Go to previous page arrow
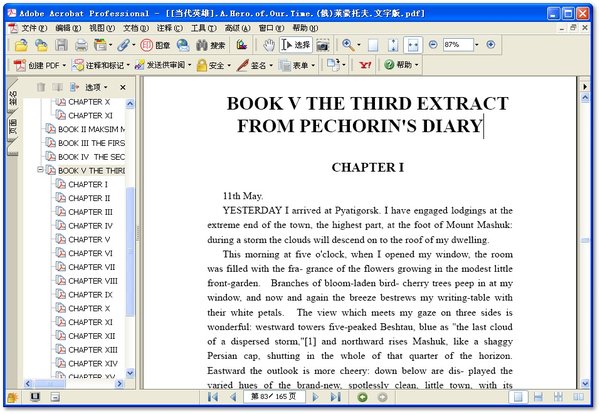 (233, 397)
